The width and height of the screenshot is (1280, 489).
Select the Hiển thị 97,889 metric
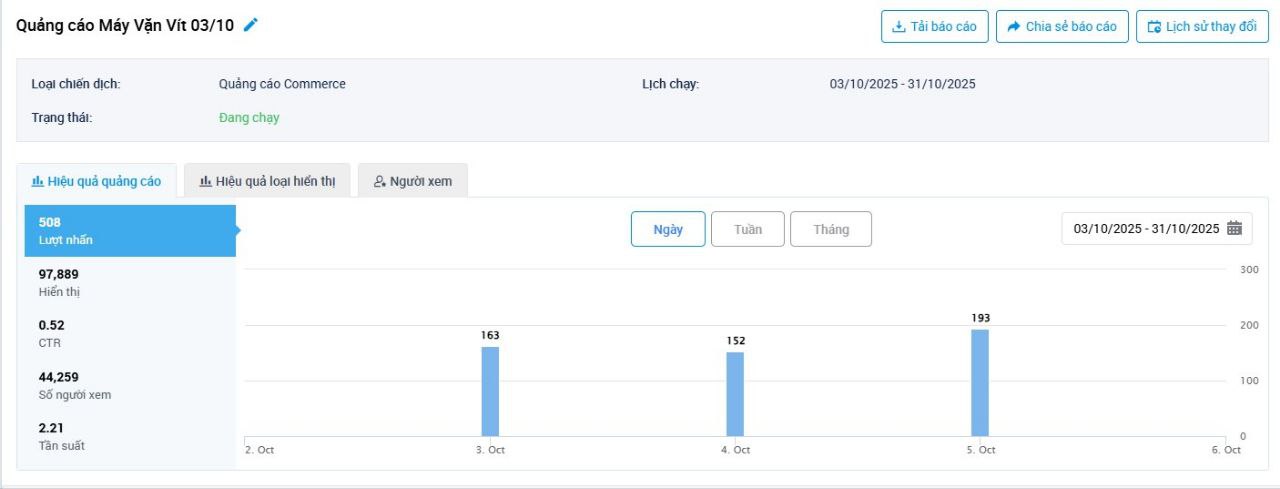point(130,282)
